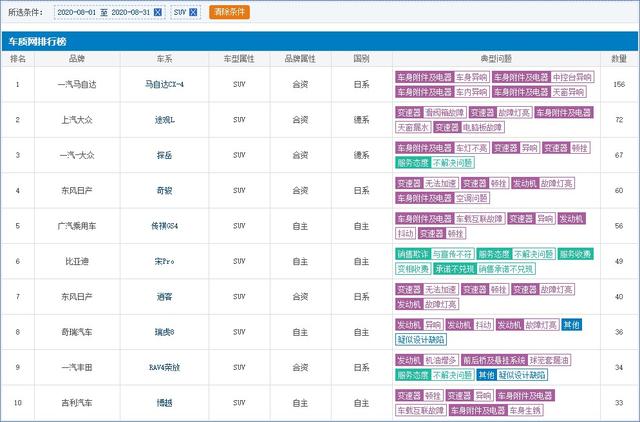640x422 pixels.
Task: Open the 奇骏 car series link
Action: tap(164, 191)
